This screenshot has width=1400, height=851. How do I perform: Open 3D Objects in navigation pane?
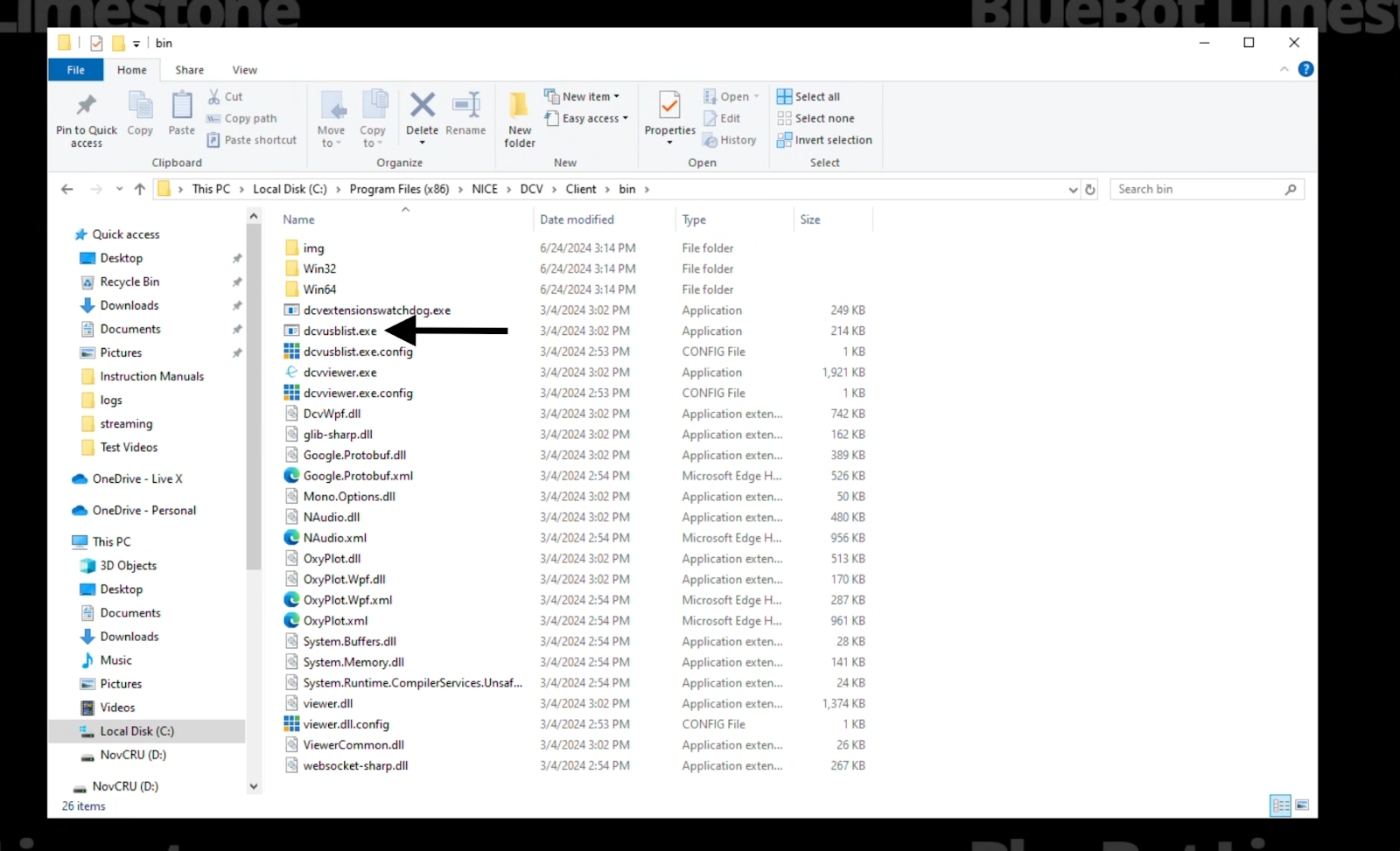click(128, 566)
